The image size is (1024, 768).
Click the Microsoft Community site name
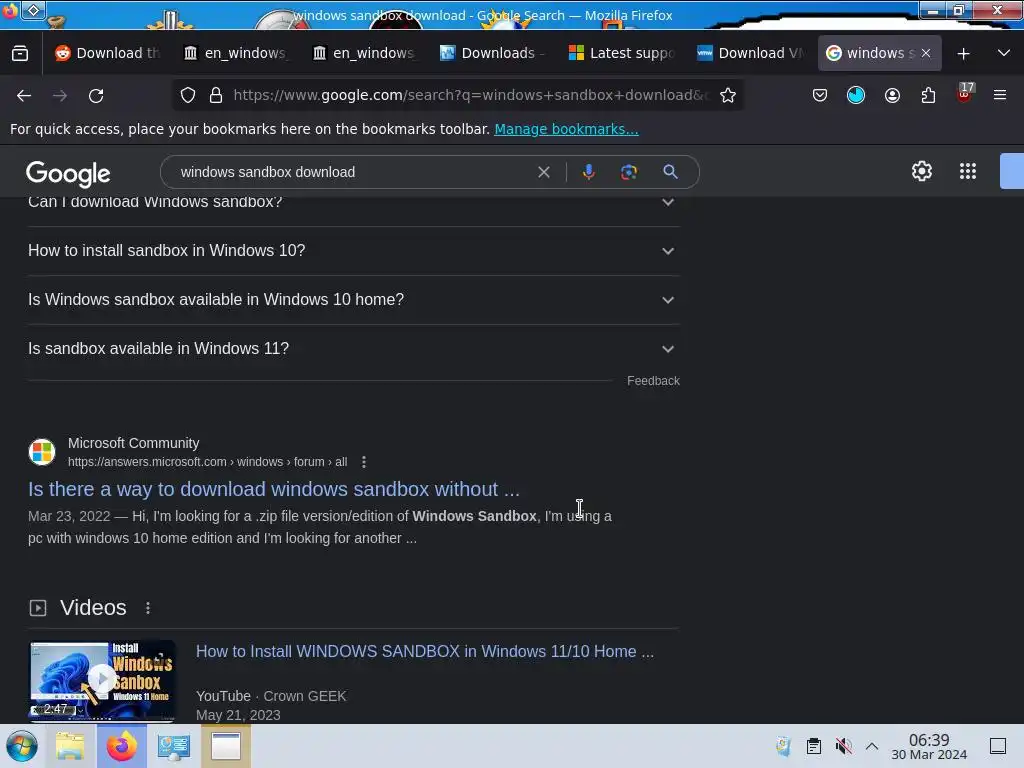pos(133,443)
